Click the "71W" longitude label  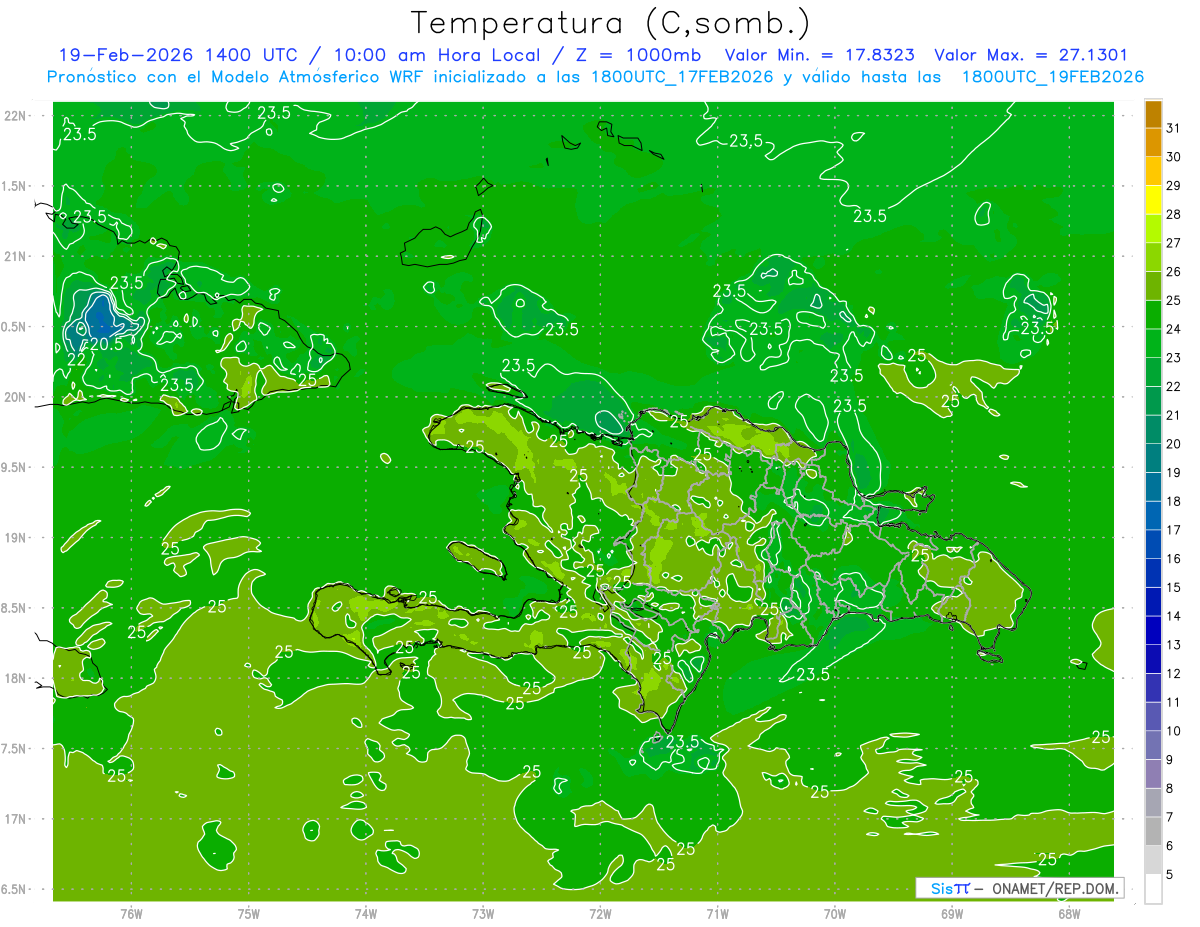click(x=717, y=914)
